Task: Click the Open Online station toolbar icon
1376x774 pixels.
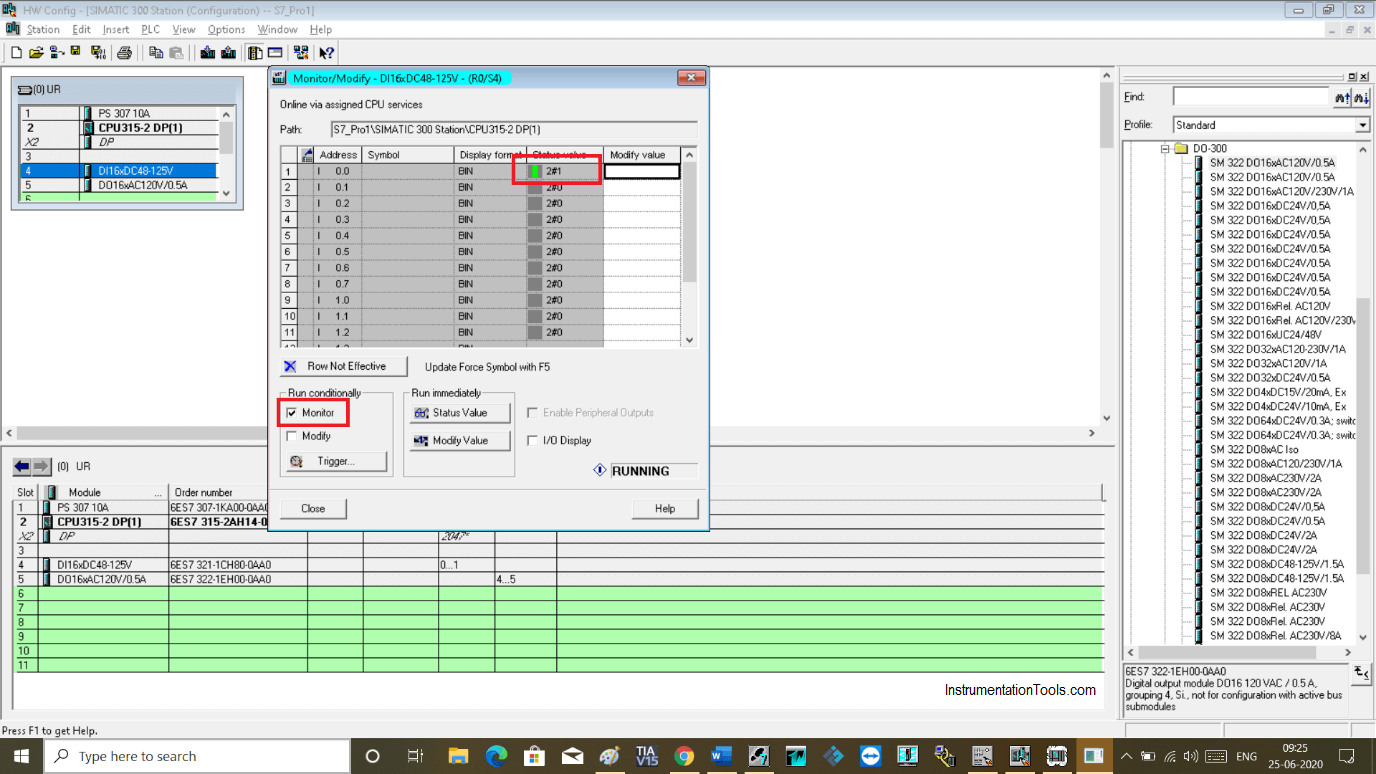Action: 57,53
